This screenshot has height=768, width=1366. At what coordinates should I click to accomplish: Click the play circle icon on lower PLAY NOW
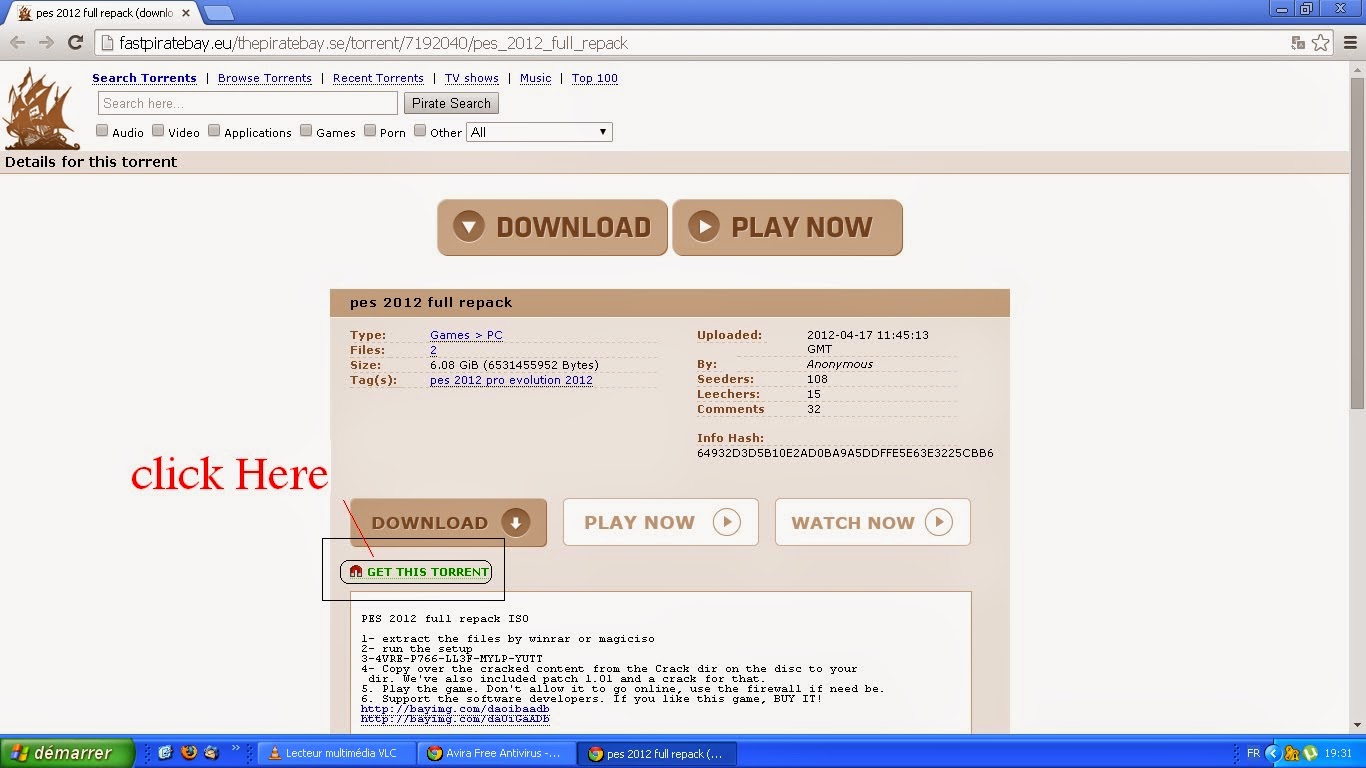(726, 522)
